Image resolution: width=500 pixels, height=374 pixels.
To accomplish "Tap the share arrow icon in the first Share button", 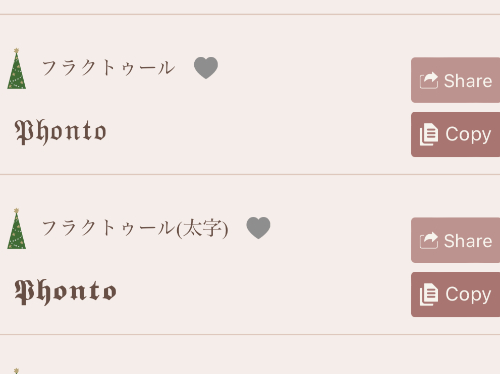I will point(429,80).
